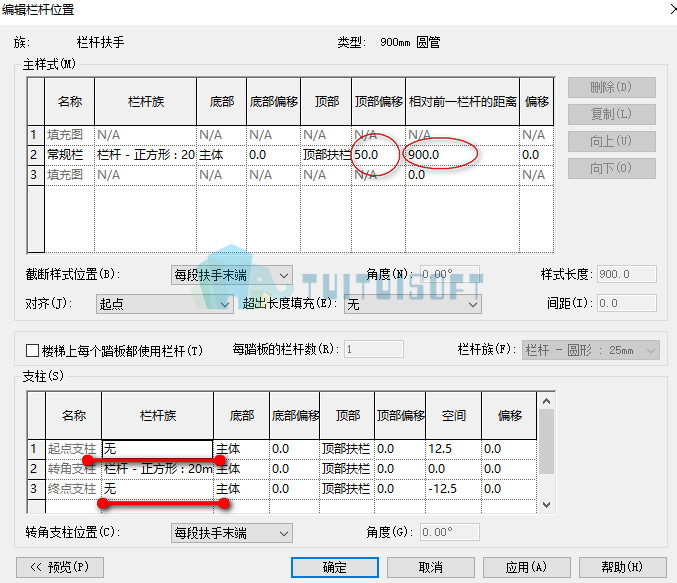Image resolution: width=677 pixels, height=583 pixels.
Task: Select 栏杆 - 正方形 : 20 cell in 主样式
Action: (145, 155)
